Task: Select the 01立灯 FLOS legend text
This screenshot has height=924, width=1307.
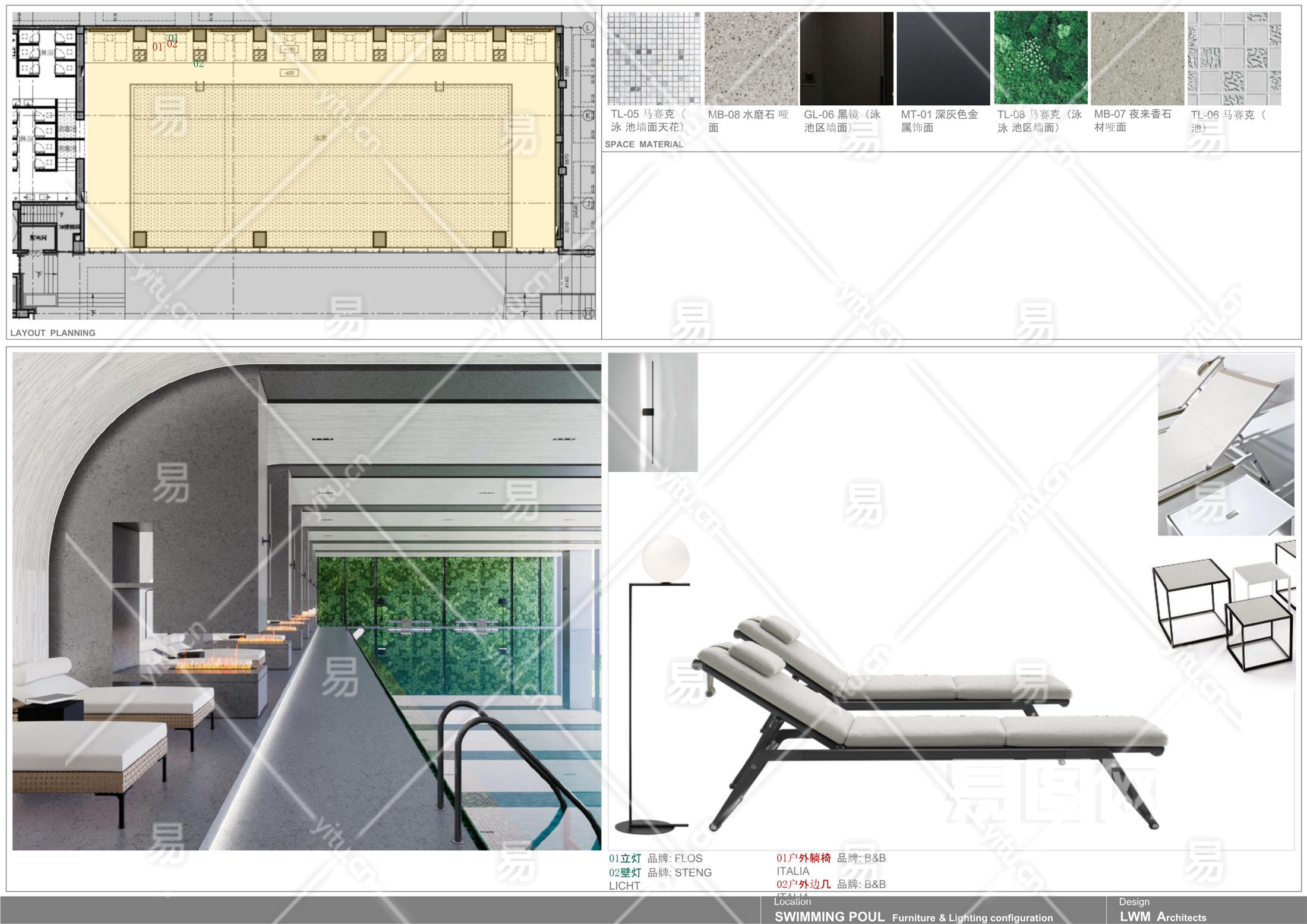Action: 655,858
